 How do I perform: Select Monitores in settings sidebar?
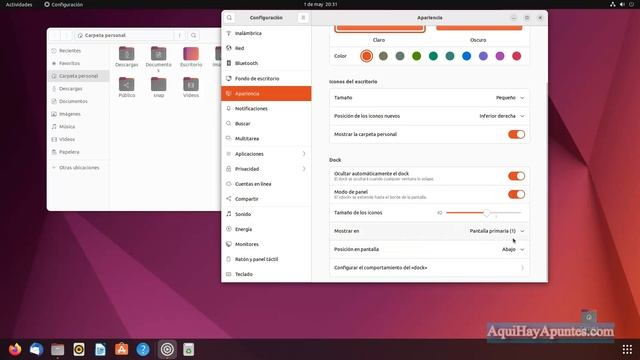point(266,244)
